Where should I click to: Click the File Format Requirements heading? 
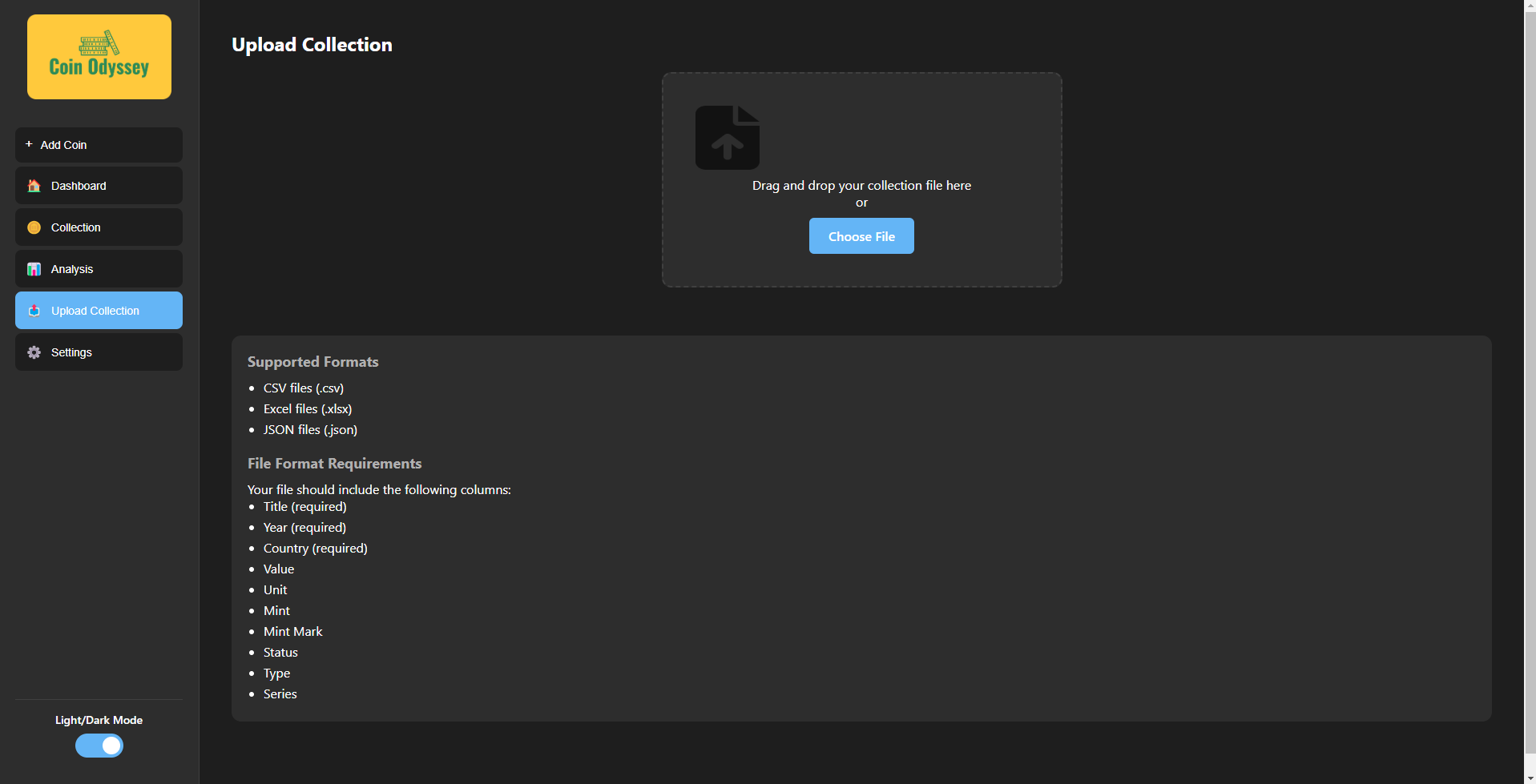[x=334, y=464]
